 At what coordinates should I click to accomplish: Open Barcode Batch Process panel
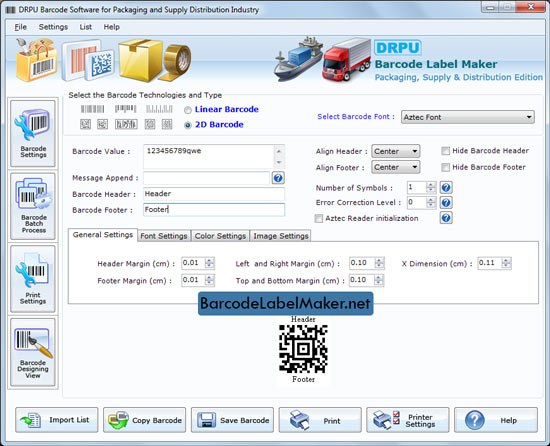tap(33, 206)
